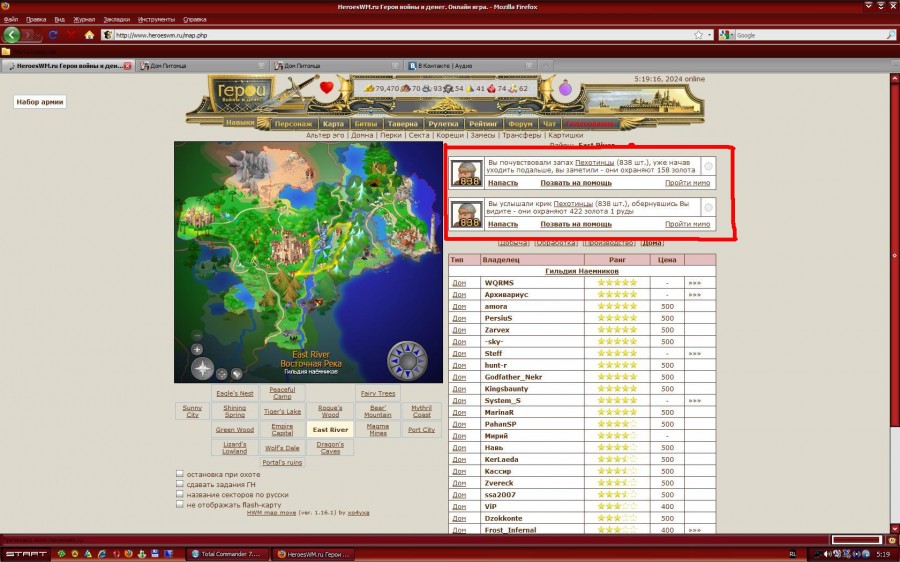900x562 pixels.
Task: Select radio for the 422 золота hunt
Action: pos(708,207)
